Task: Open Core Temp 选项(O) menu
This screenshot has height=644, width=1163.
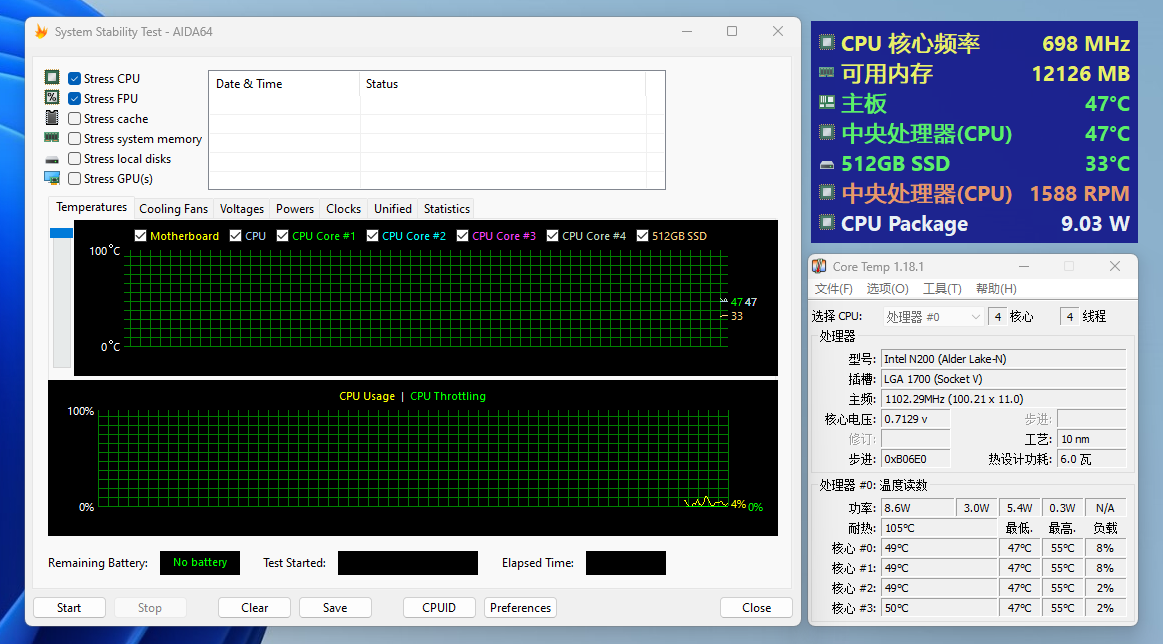Action: tap(888, 289)
